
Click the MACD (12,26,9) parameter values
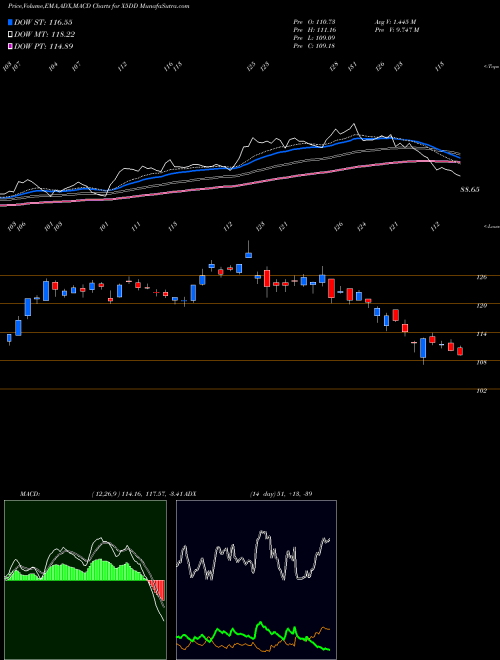[136, 494]
